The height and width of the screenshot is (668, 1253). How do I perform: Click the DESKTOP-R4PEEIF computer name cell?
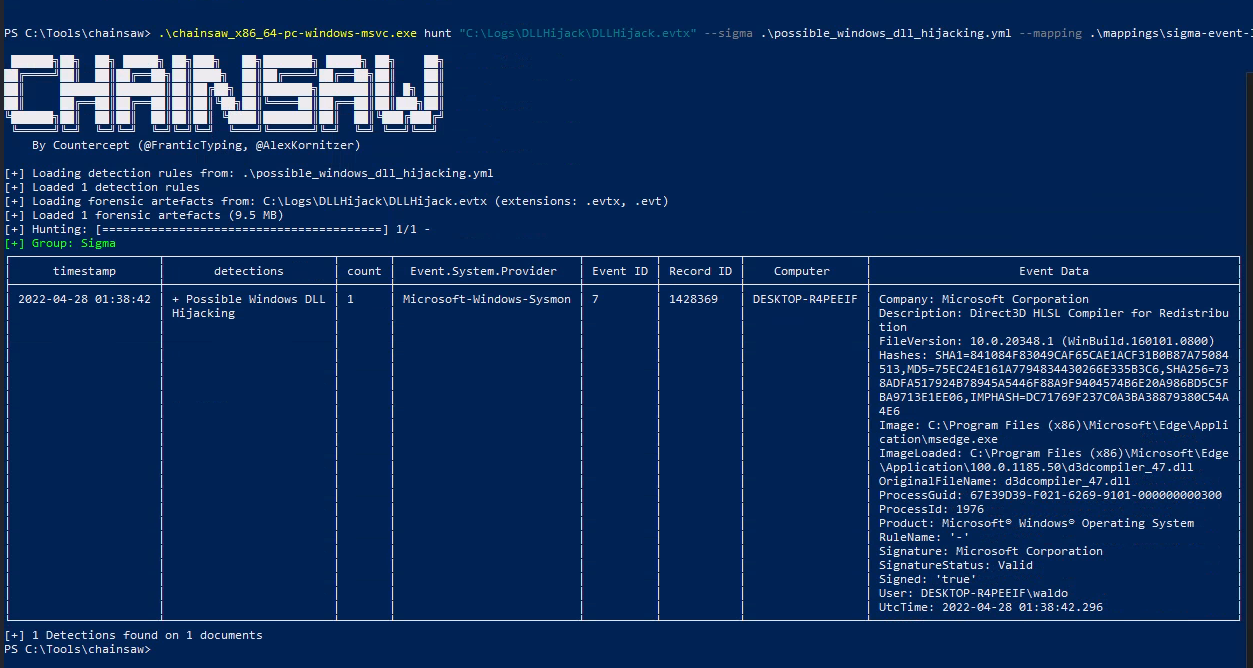coord(805,299)
